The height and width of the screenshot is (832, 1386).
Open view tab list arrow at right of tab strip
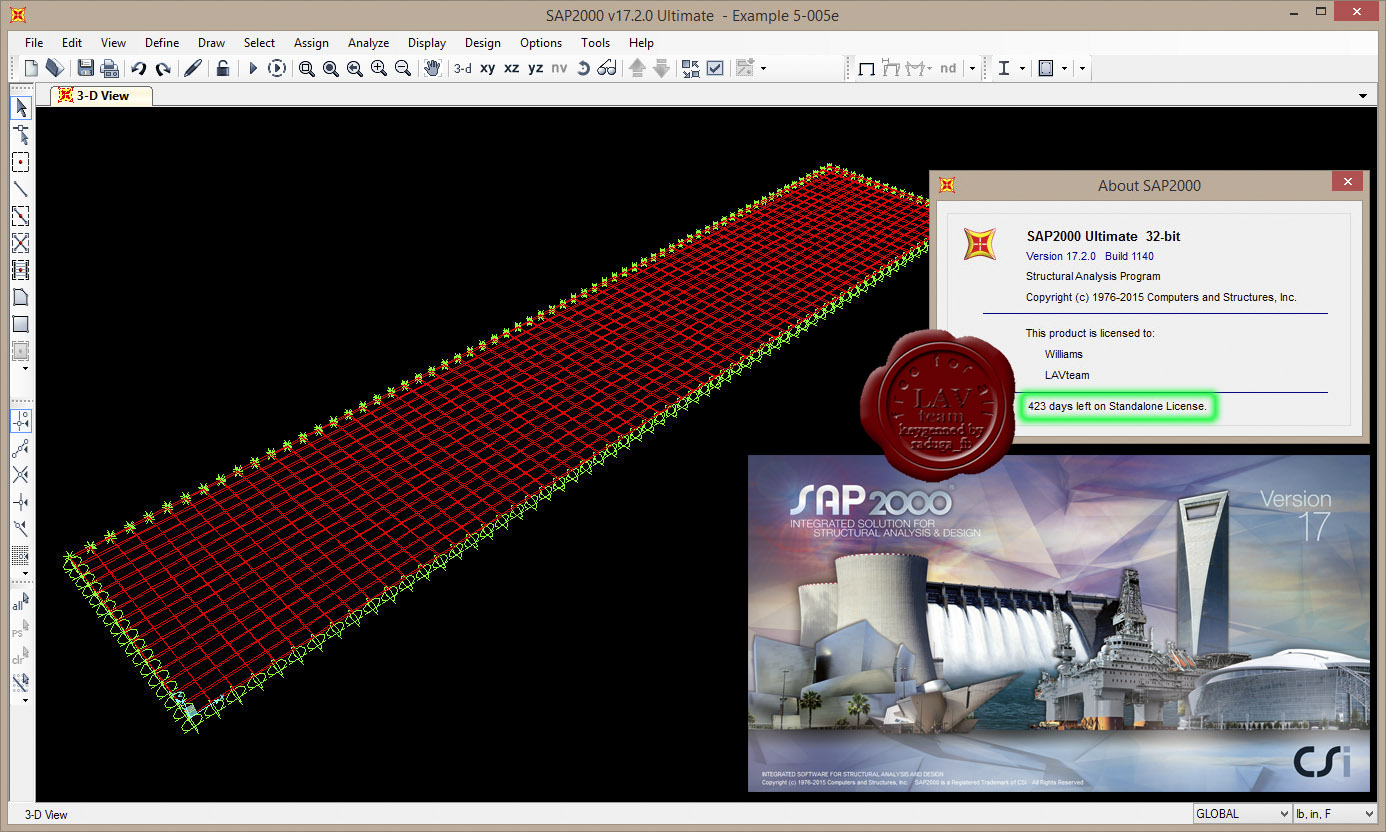click(x=1363, y=96)
